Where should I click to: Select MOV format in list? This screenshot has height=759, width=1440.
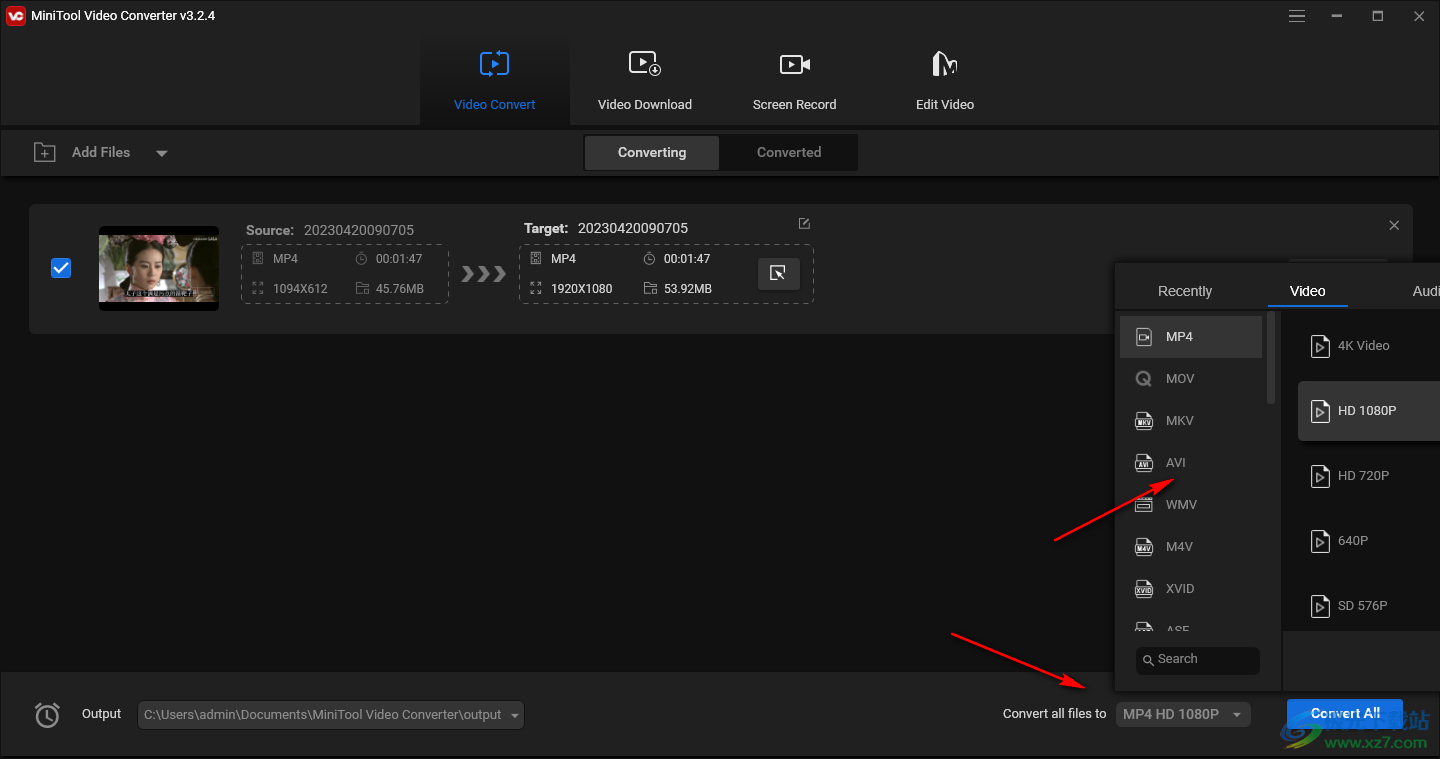(1191, 379)
